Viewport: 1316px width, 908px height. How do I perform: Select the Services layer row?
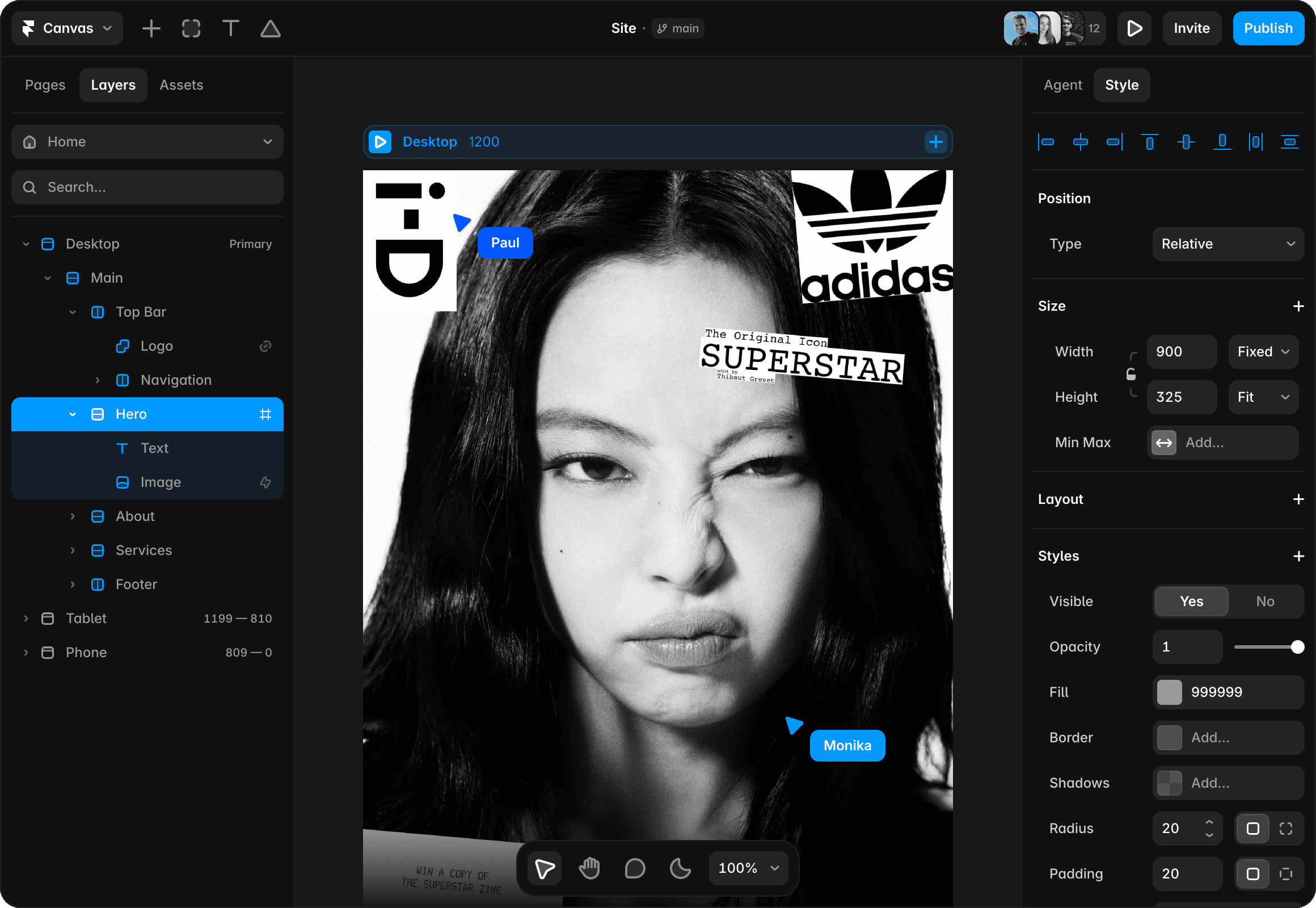[x=147, y=550]
